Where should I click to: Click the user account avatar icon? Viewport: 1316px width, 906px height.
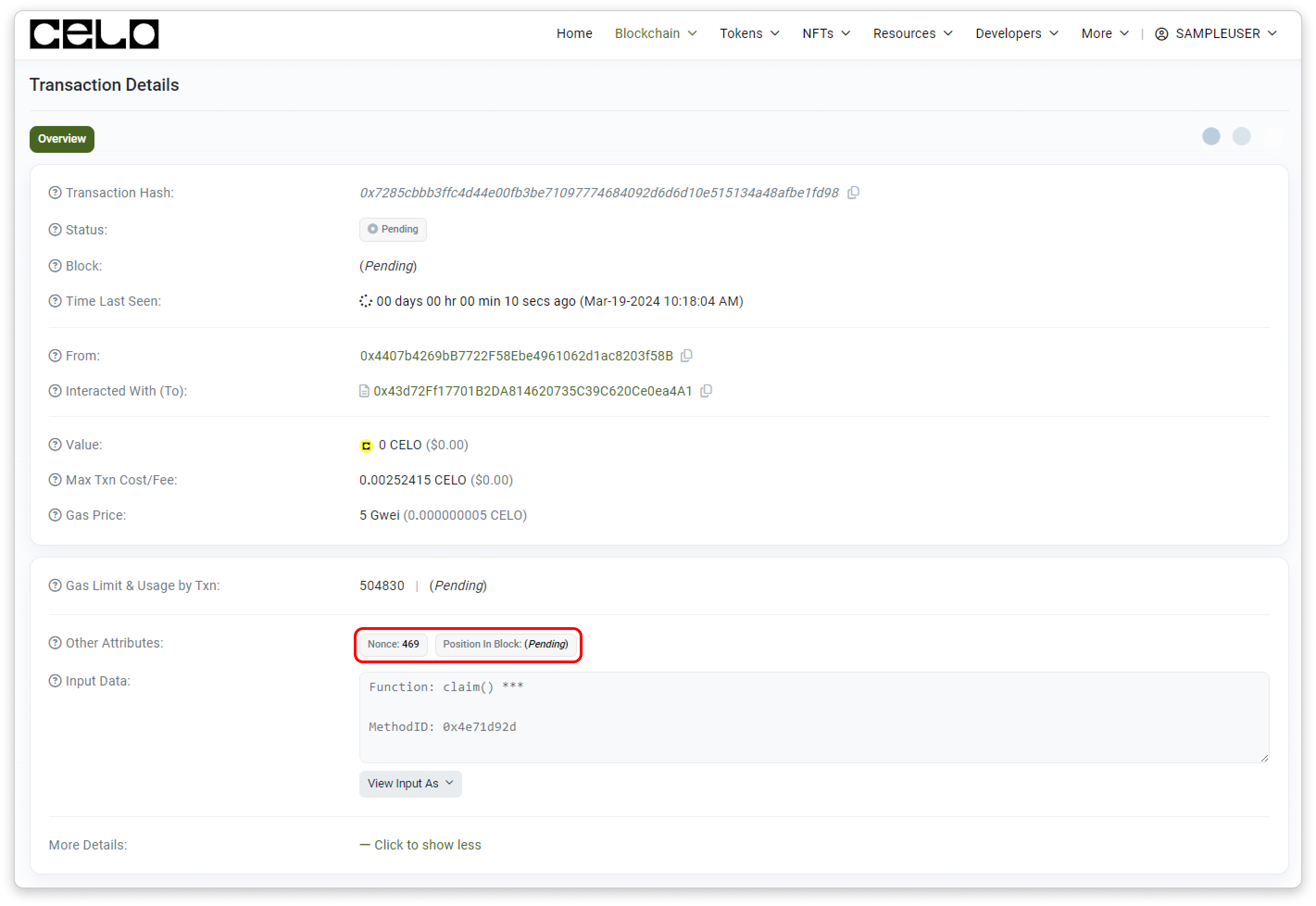click(x=1161, y=34)
